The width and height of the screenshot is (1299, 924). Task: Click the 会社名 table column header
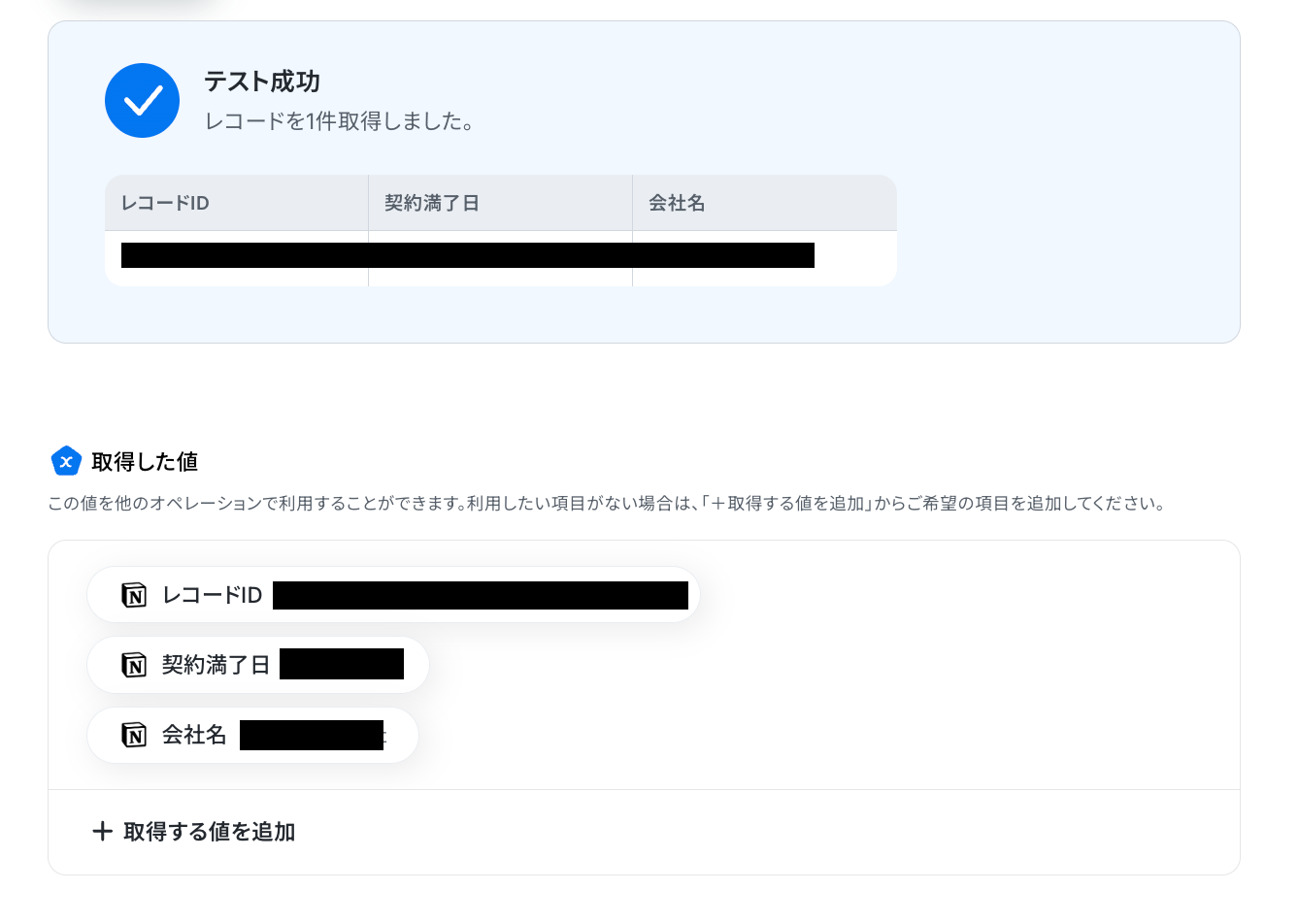[765, 203]
